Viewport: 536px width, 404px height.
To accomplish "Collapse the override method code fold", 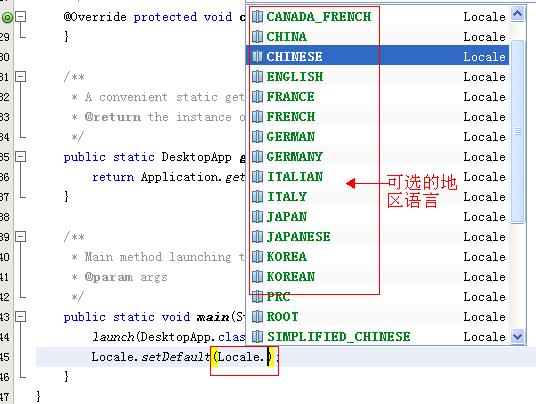I will click(21, 16).
